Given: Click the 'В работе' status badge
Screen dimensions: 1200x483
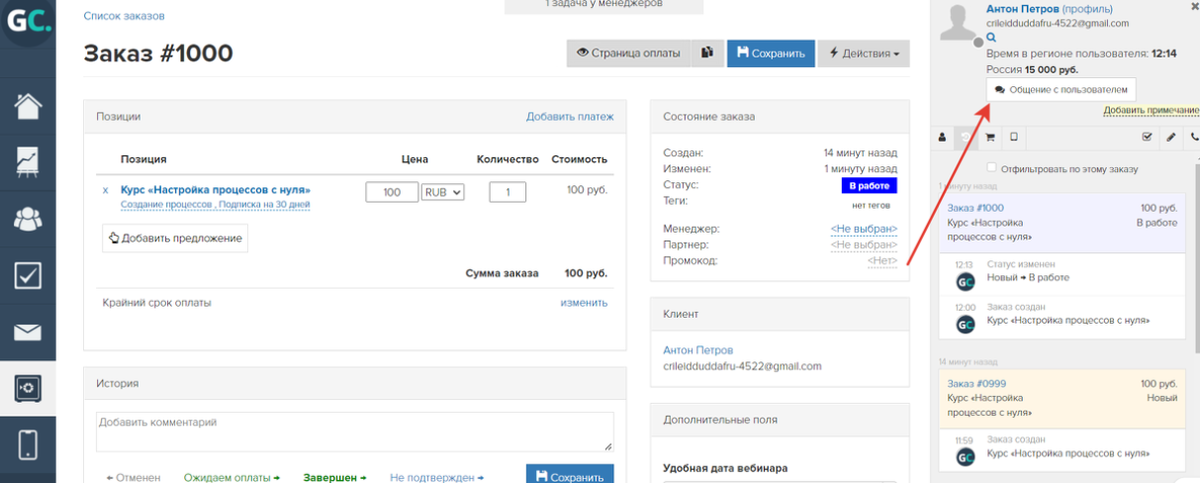Looking at the screenshot, I should pos(869,186).
